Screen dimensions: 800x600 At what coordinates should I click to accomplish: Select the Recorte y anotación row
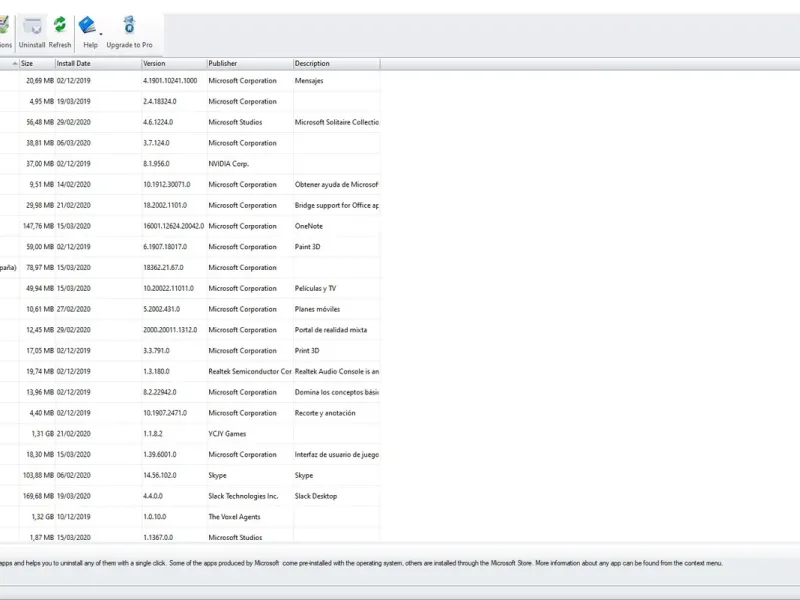[x=190, y=413]
